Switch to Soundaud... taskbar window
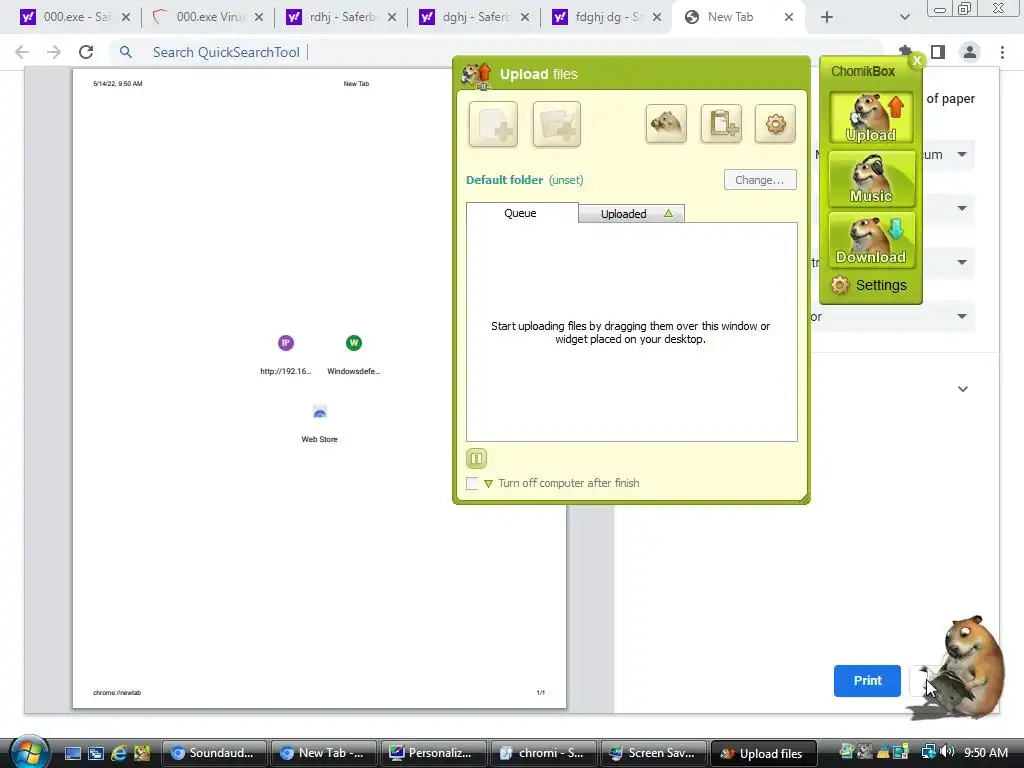This screenshot has width=1024, height=768. [x=214, y=754]
